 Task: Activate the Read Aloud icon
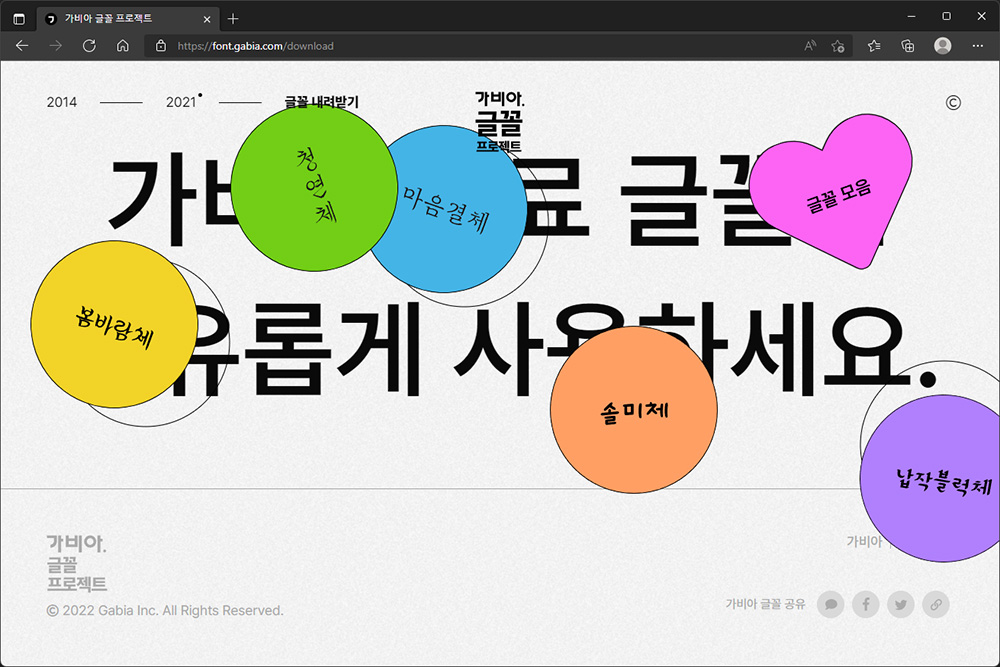tap(810, 46)
